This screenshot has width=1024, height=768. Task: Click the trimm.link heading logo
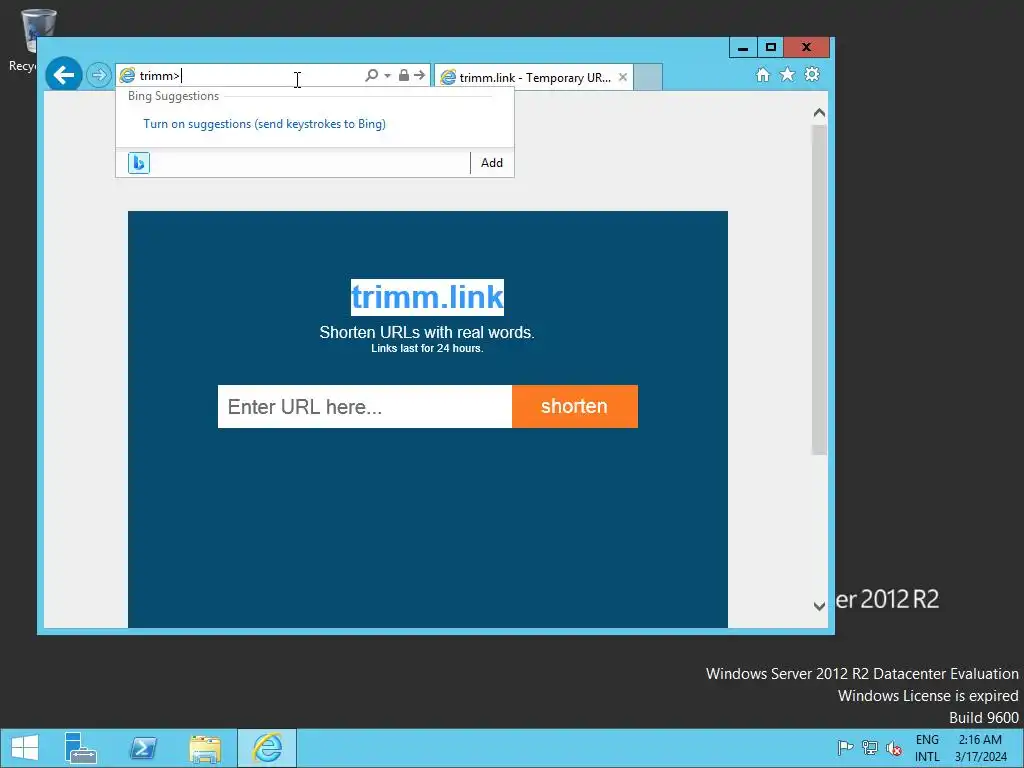coord(427,297)
